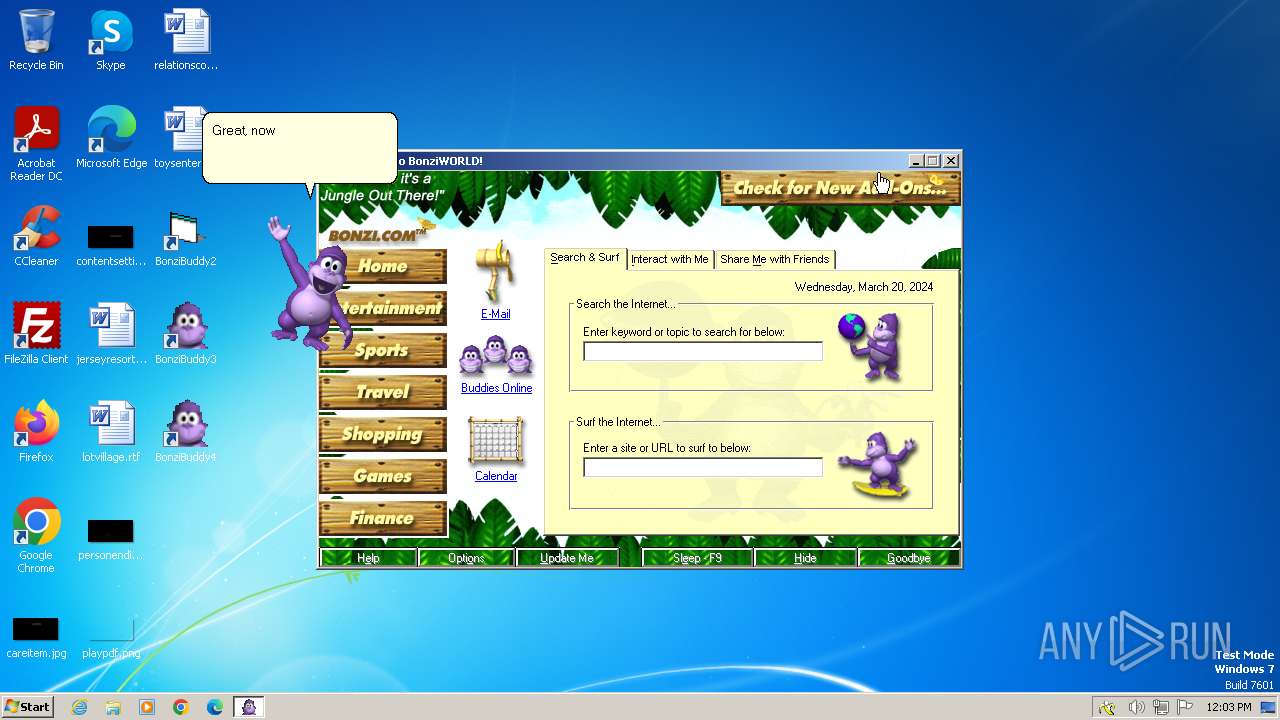1280x720 pixels.
Task: Focus the site or URL input field
Action: pos(703,467)
